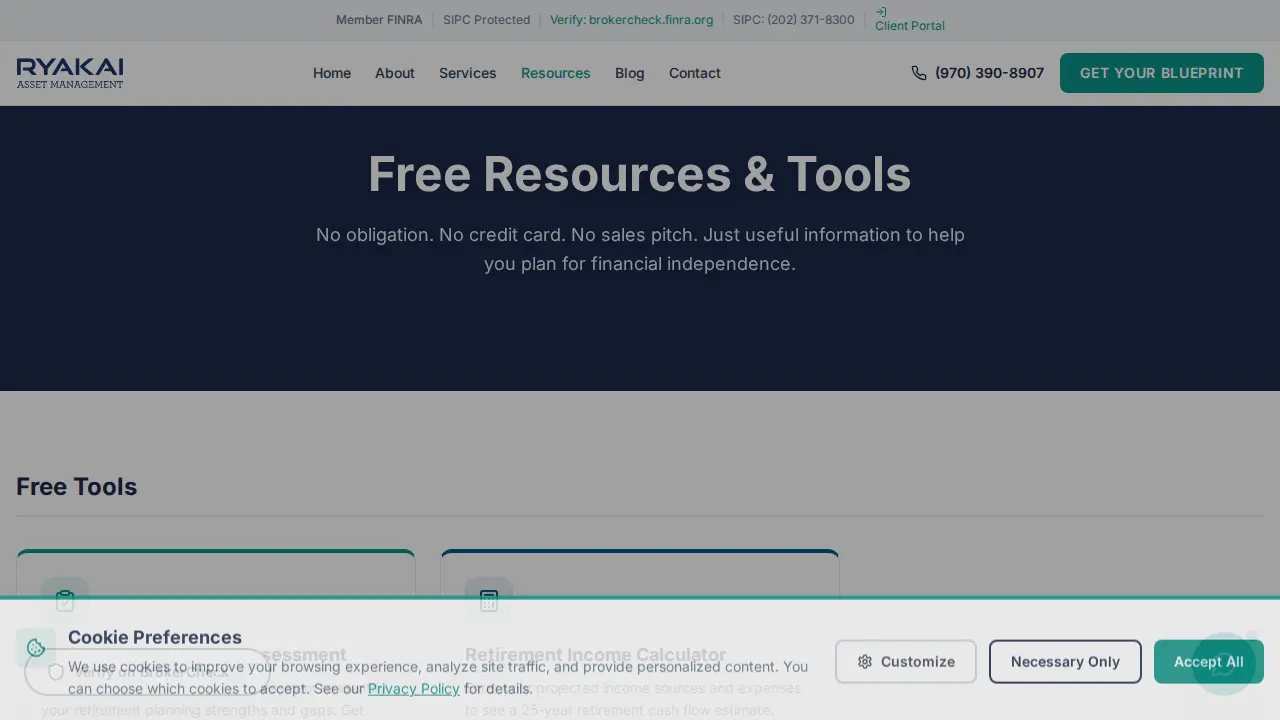Click the Cookie Preferences heading
Viewport: 1280px width, 720px height.
tap(155, 637)
